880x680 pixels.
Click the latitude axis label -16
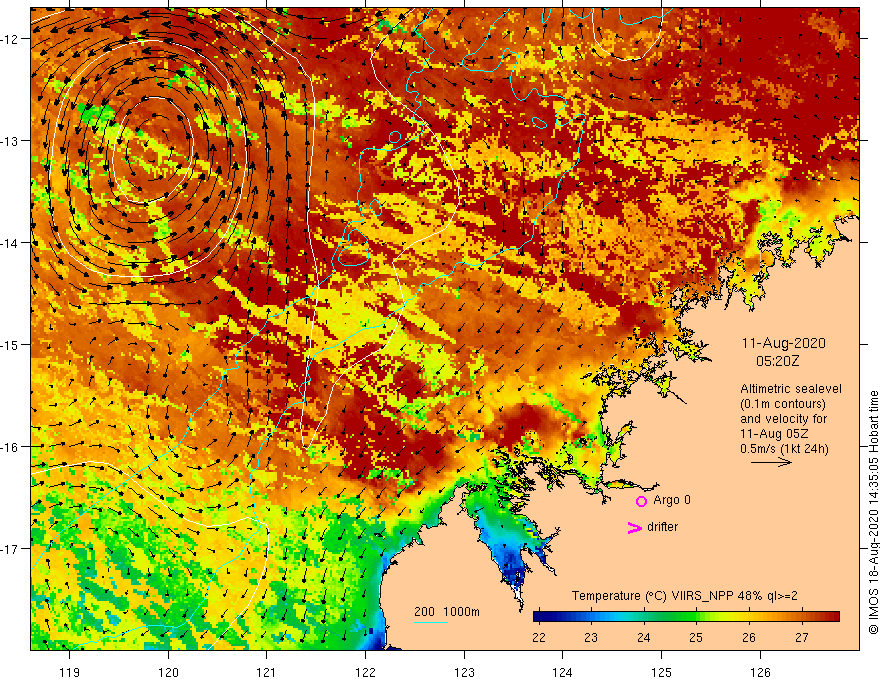[10, 447]
